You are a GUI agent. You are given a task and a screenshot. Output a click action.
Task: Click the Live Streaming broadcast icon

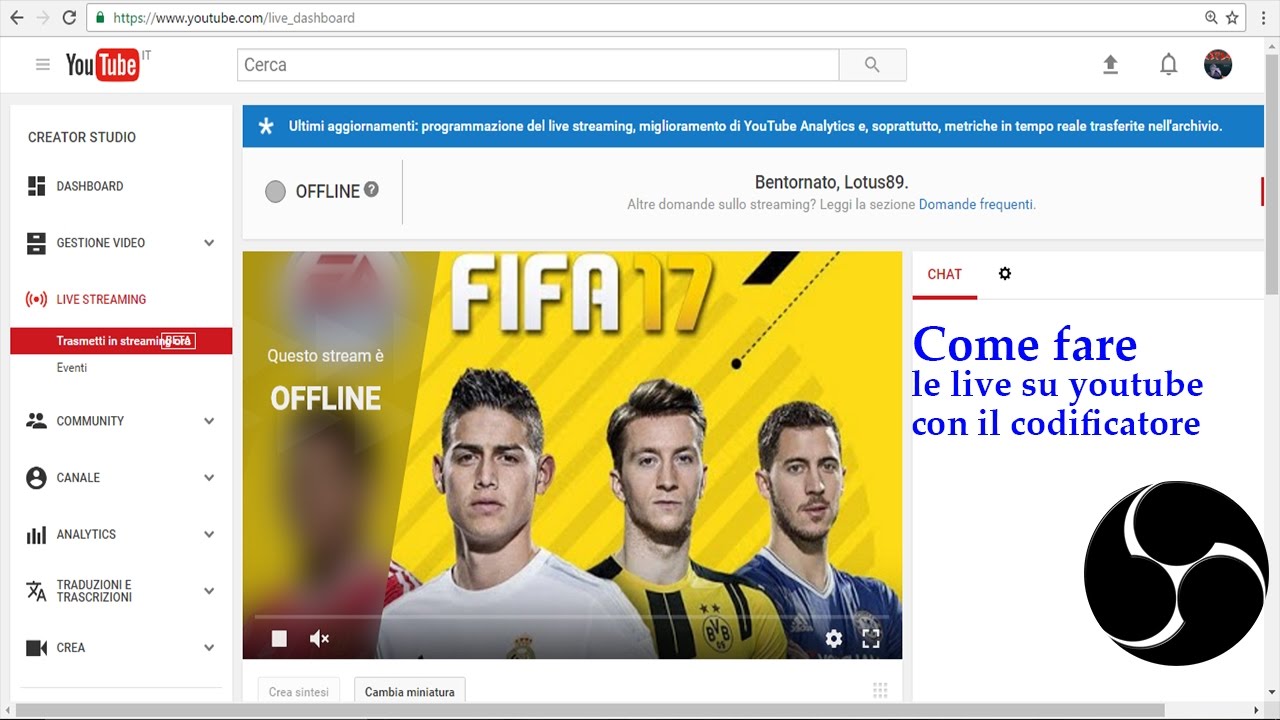[36, 299]
